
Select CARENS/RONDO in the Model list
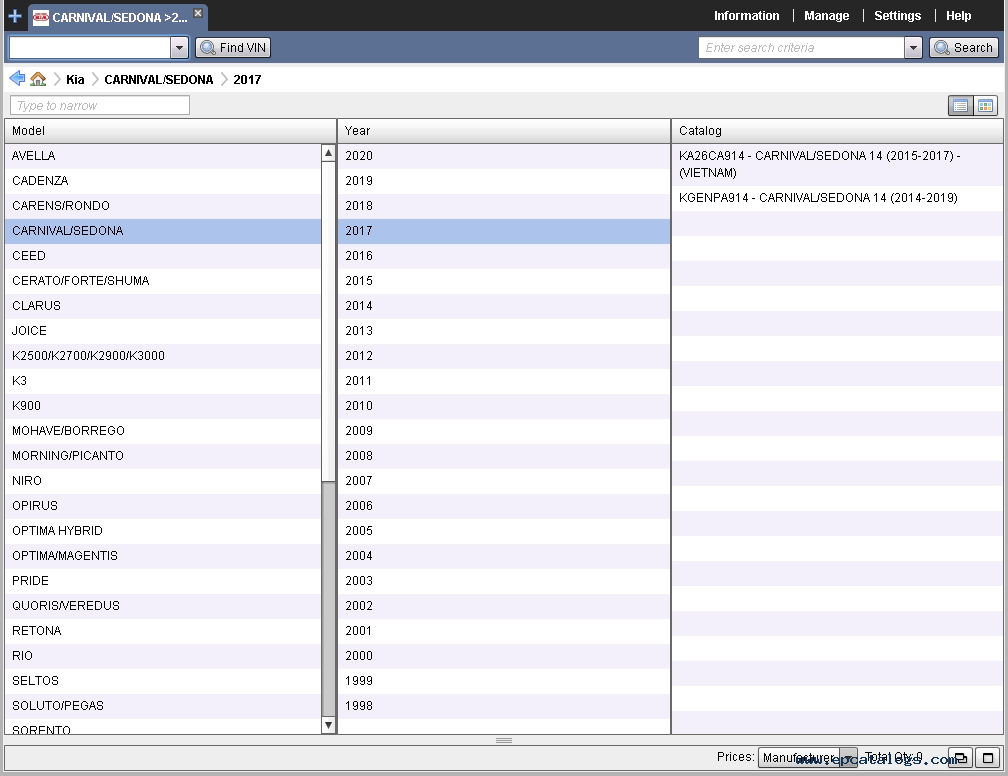tap(163, 206)
